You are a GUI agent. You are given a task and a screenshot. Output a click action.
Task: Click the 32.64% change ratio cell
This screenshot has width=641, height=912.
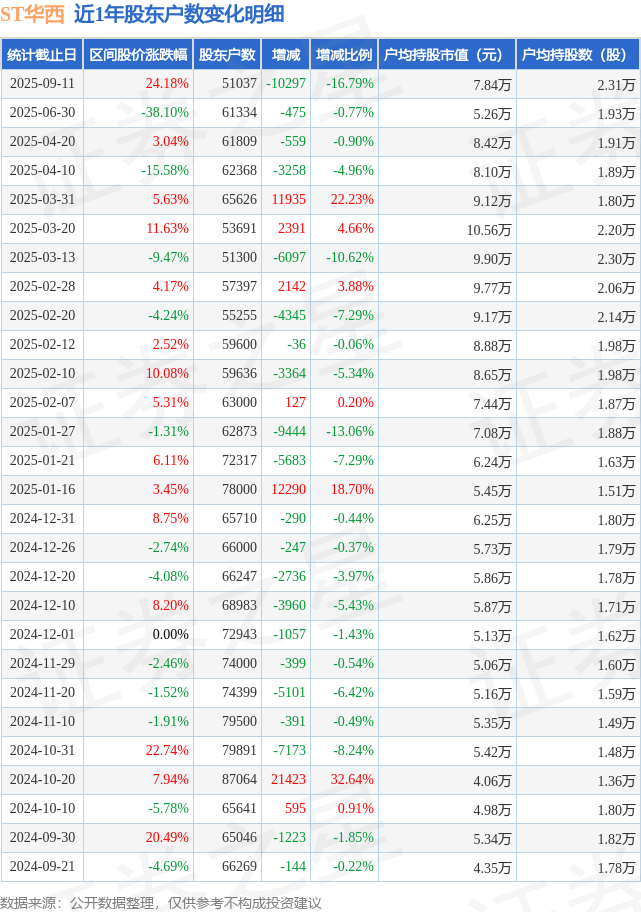352,779
